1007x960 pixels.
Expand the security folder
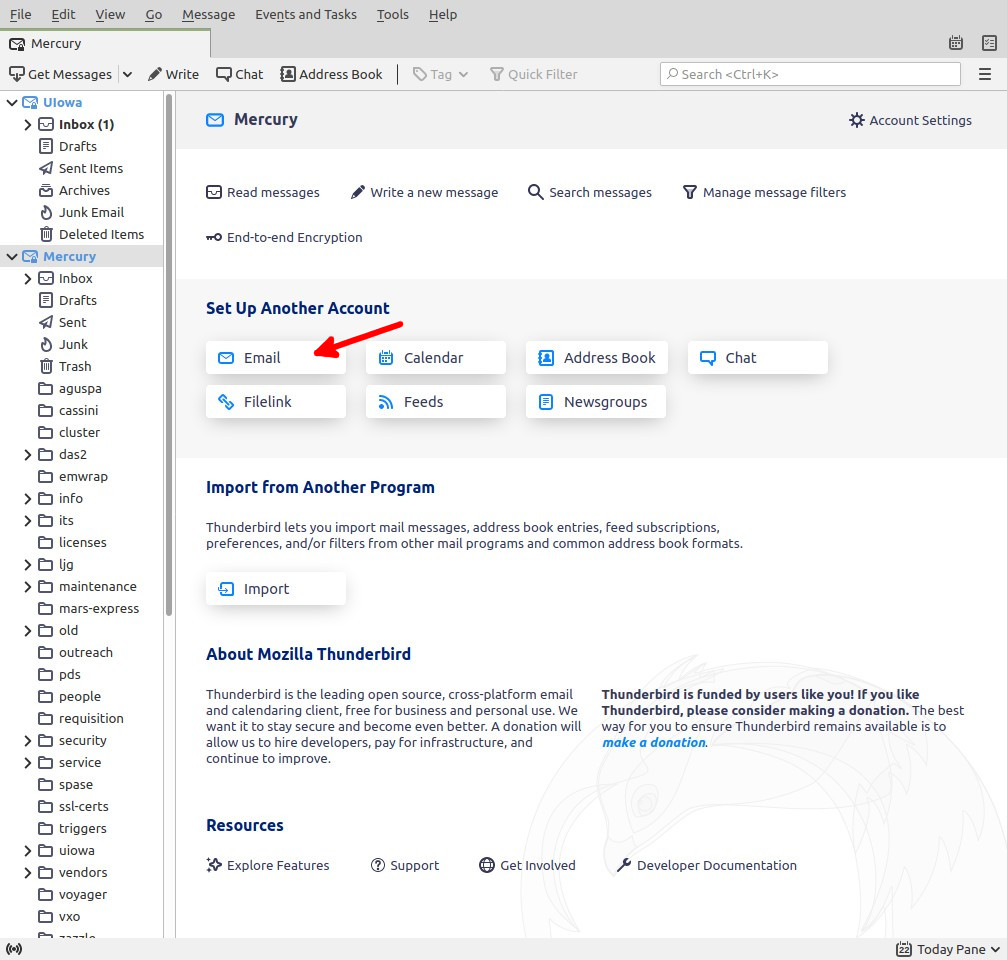tap(28, 741)
